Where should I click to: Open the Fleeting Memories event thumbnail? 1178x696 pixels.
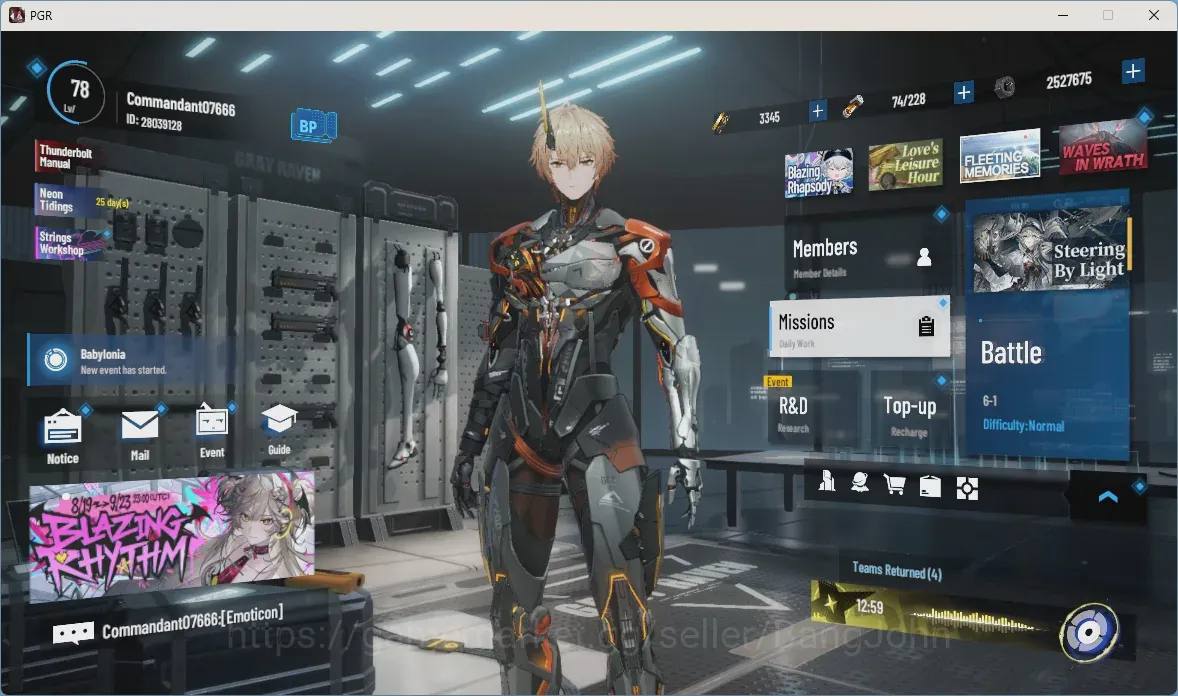1000,156
